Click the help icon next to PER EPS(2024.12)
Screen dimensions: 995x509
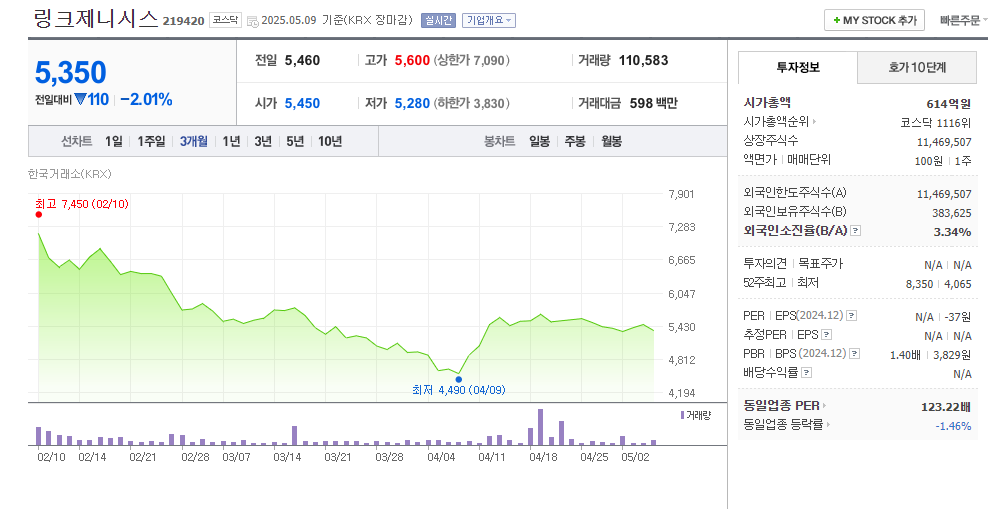point(852,315)
